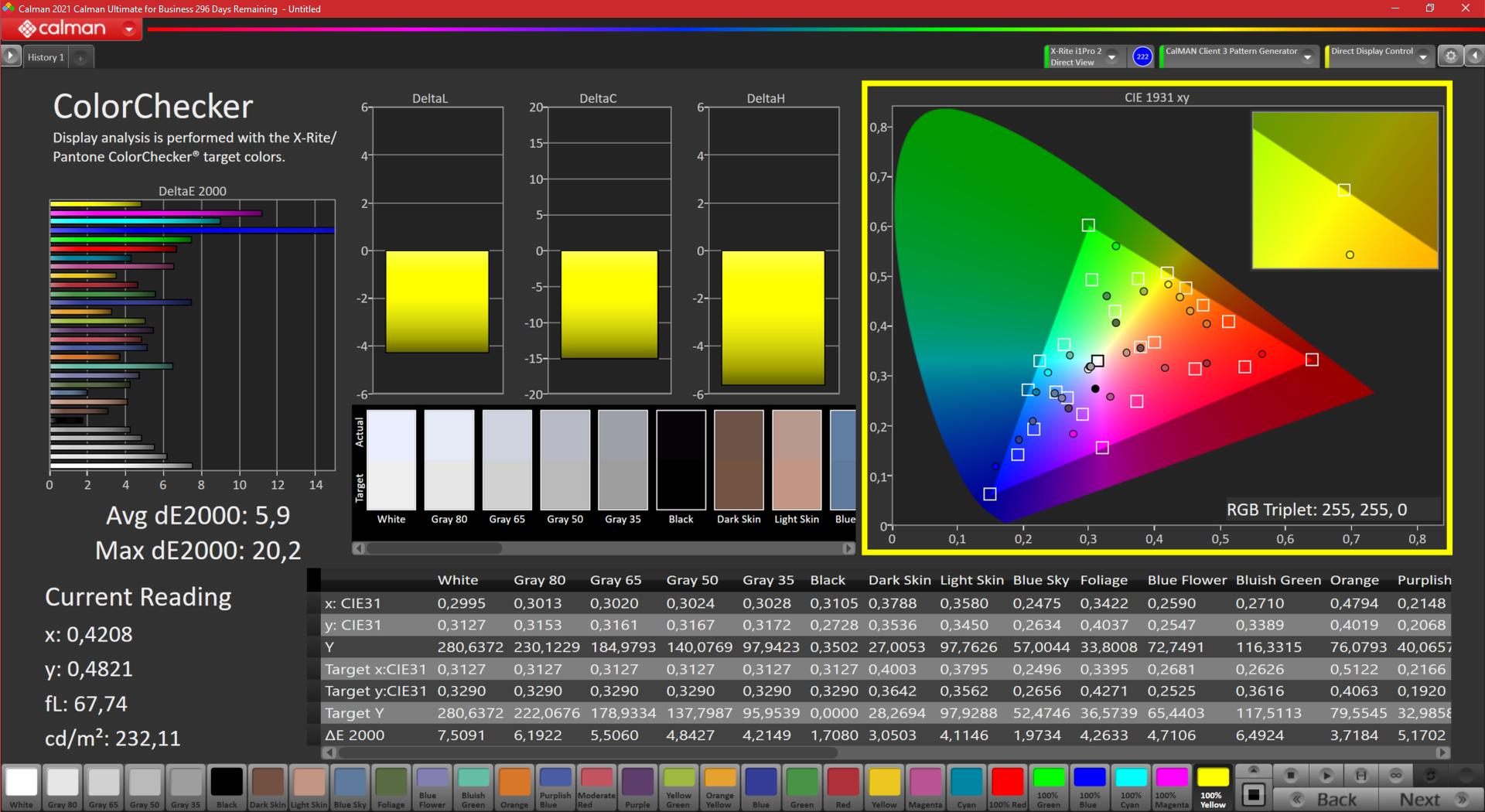This screenshot has height=812, width=1485.
Task: Open the CalMAN Client 3 Pattern Generator dropdown
Action: pyautogui.click(x=1308, y=56)
